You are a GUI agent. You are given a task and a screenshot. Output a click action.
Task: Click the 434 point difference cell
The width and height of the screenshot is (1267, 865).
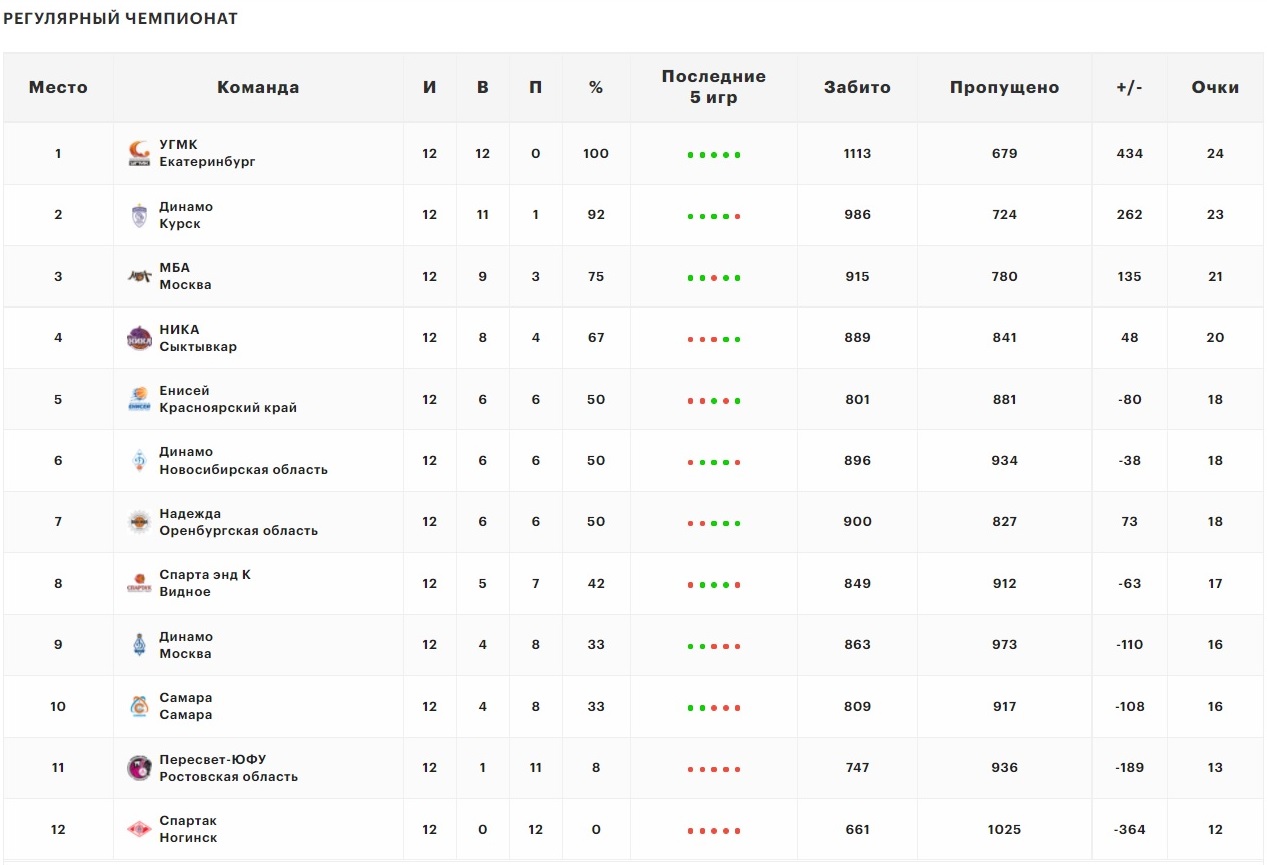pos(1129,154)
